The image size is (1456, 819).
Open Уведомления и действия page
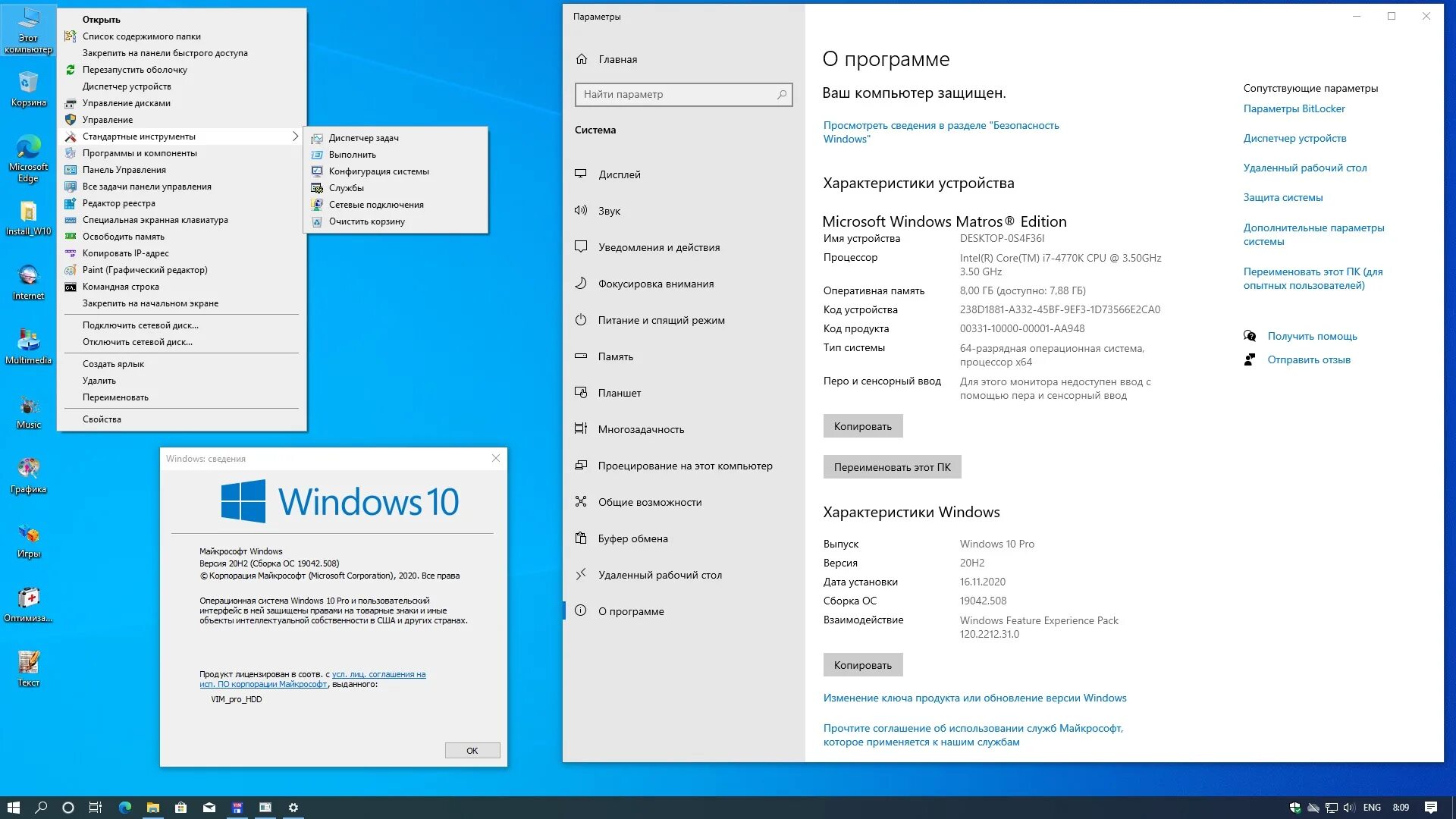click(683, 247)
